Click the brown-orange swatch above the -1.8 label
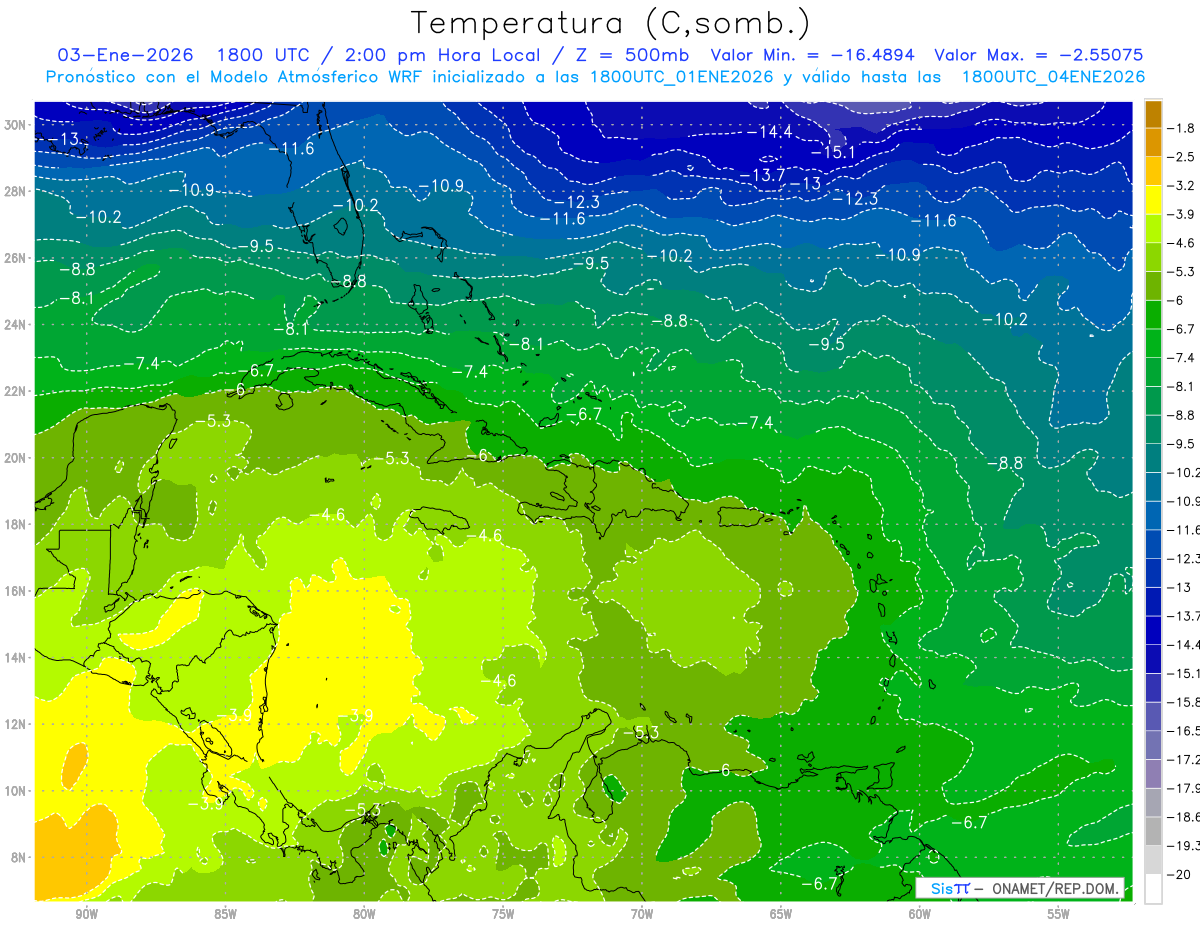 [x=1153, y=114]
